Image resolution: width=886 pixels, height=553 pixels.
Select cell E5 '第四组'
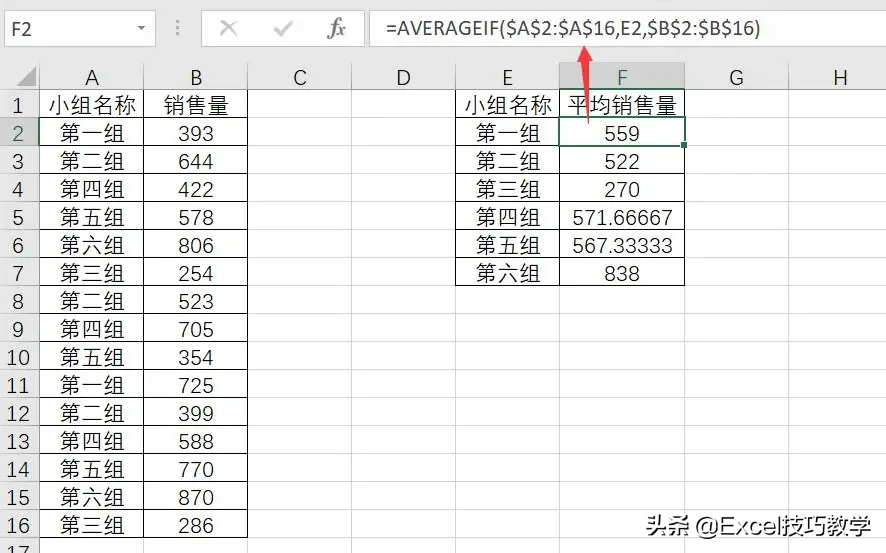(x=507, y=217)
